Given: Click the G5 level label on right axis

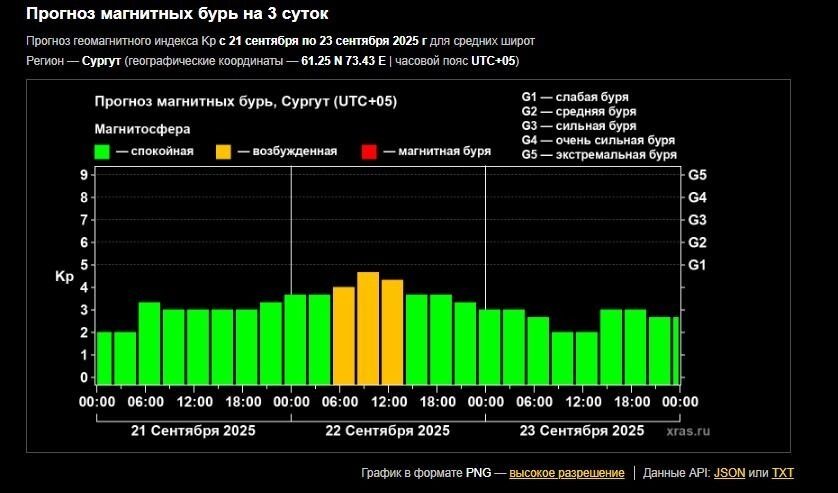Looking at the screenshot, I should [x=698, y=175].
